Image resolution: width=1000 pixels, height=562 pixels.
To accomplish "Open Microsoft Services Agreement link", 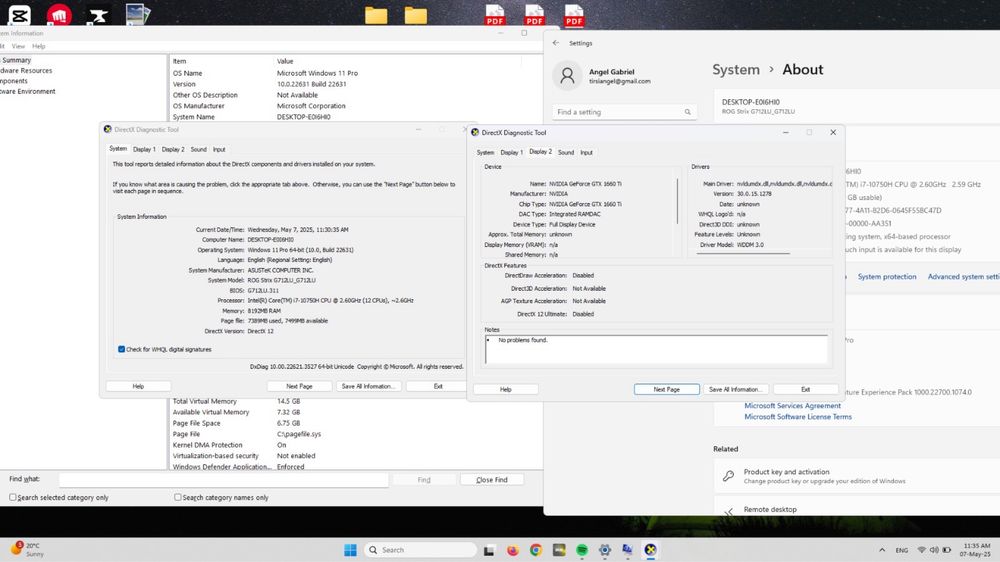I will (792, 406).
